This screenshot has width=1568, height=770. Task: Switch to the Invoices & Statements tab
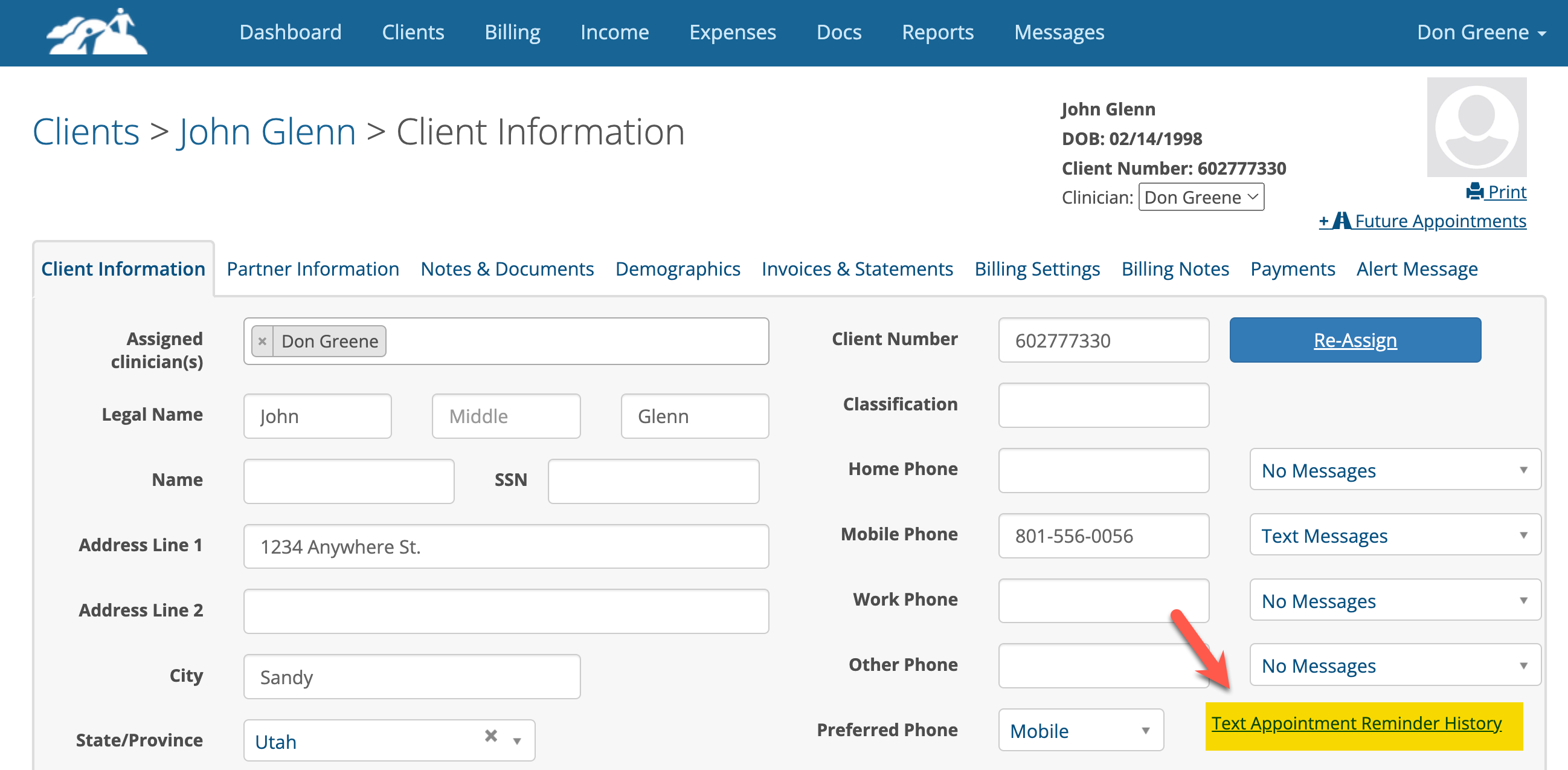(857, 268)
